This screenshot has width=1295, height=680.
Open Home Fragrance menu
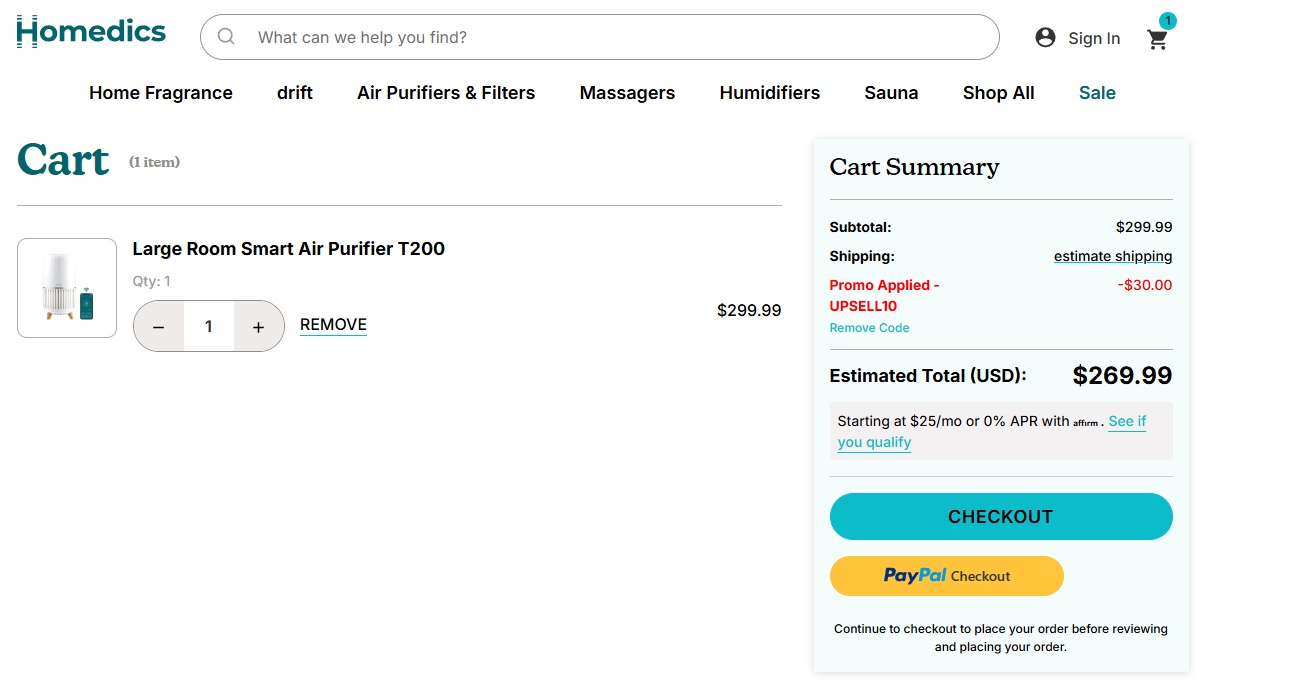pyautogui.click(x=161, y=93)
